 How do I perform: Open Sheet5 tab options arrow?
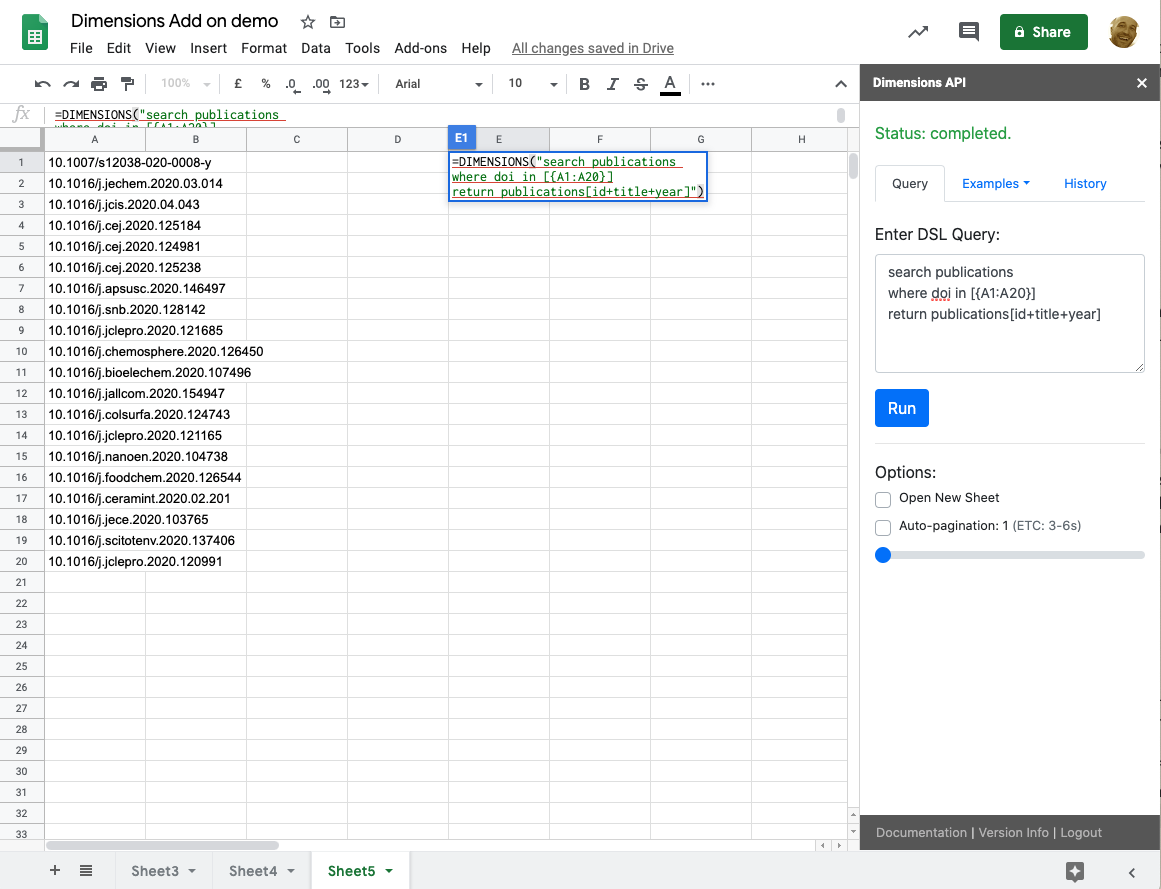coord(389,871)
